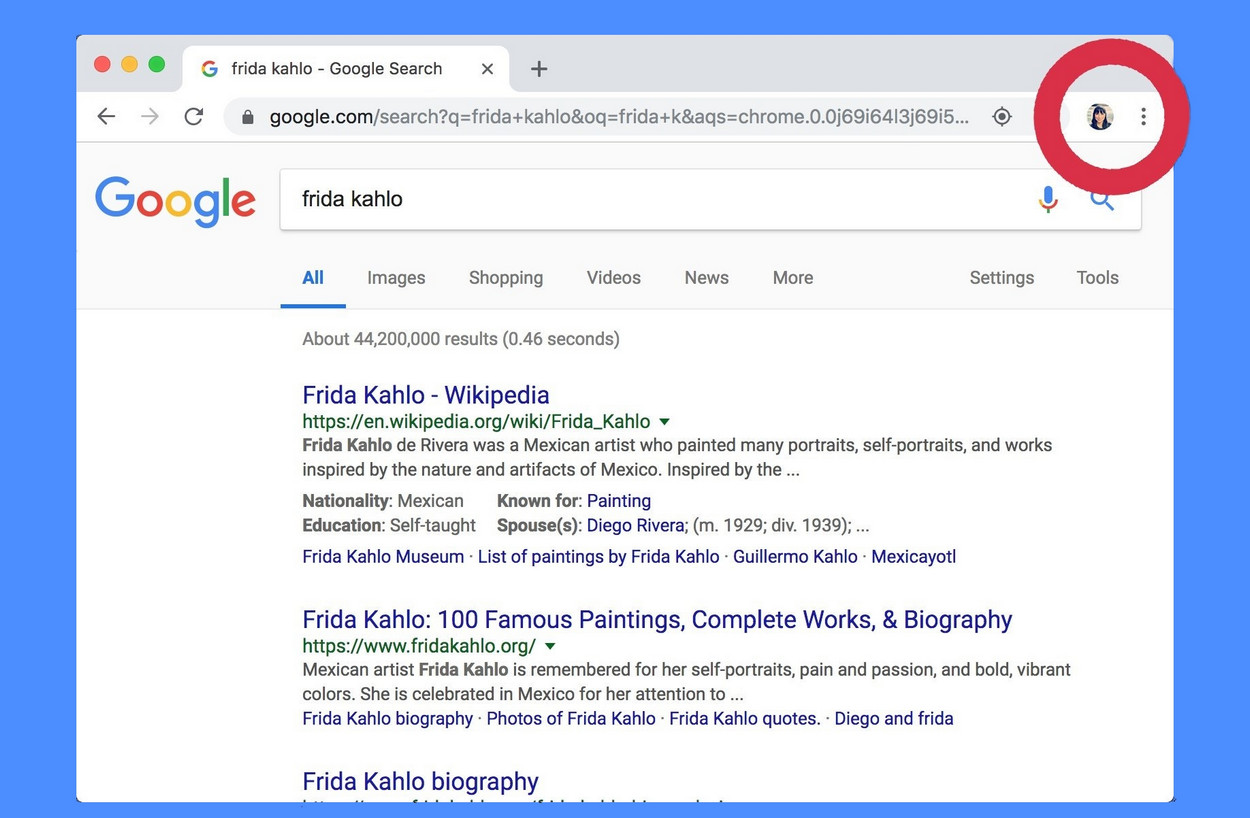The width and height of the screenshot is (1250, 818).
Task: Open the profile avatar menu
Action: click(x=1100, y=117)
